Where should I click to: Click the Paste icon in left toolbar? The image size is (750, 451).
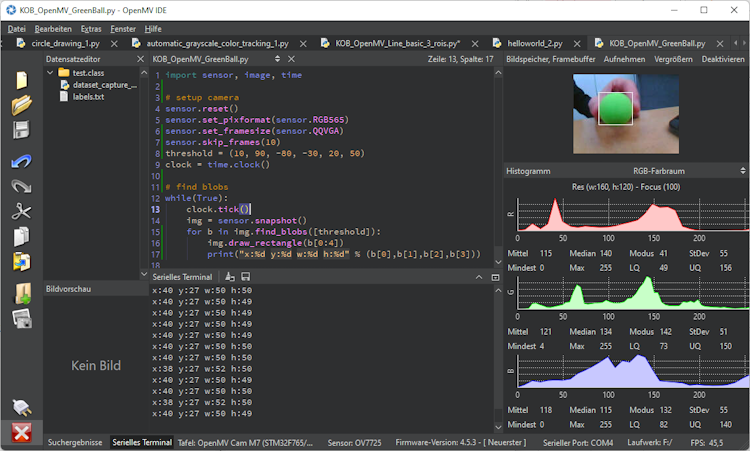tap(21, 262)
